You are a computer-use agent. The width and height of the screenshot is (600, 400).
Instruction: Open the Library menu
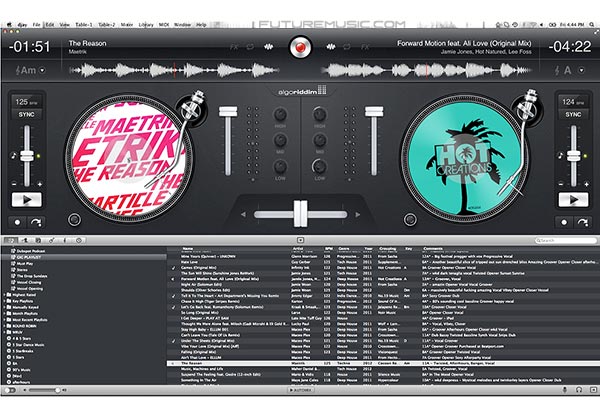pyautogui.click(x=146, y=24)
